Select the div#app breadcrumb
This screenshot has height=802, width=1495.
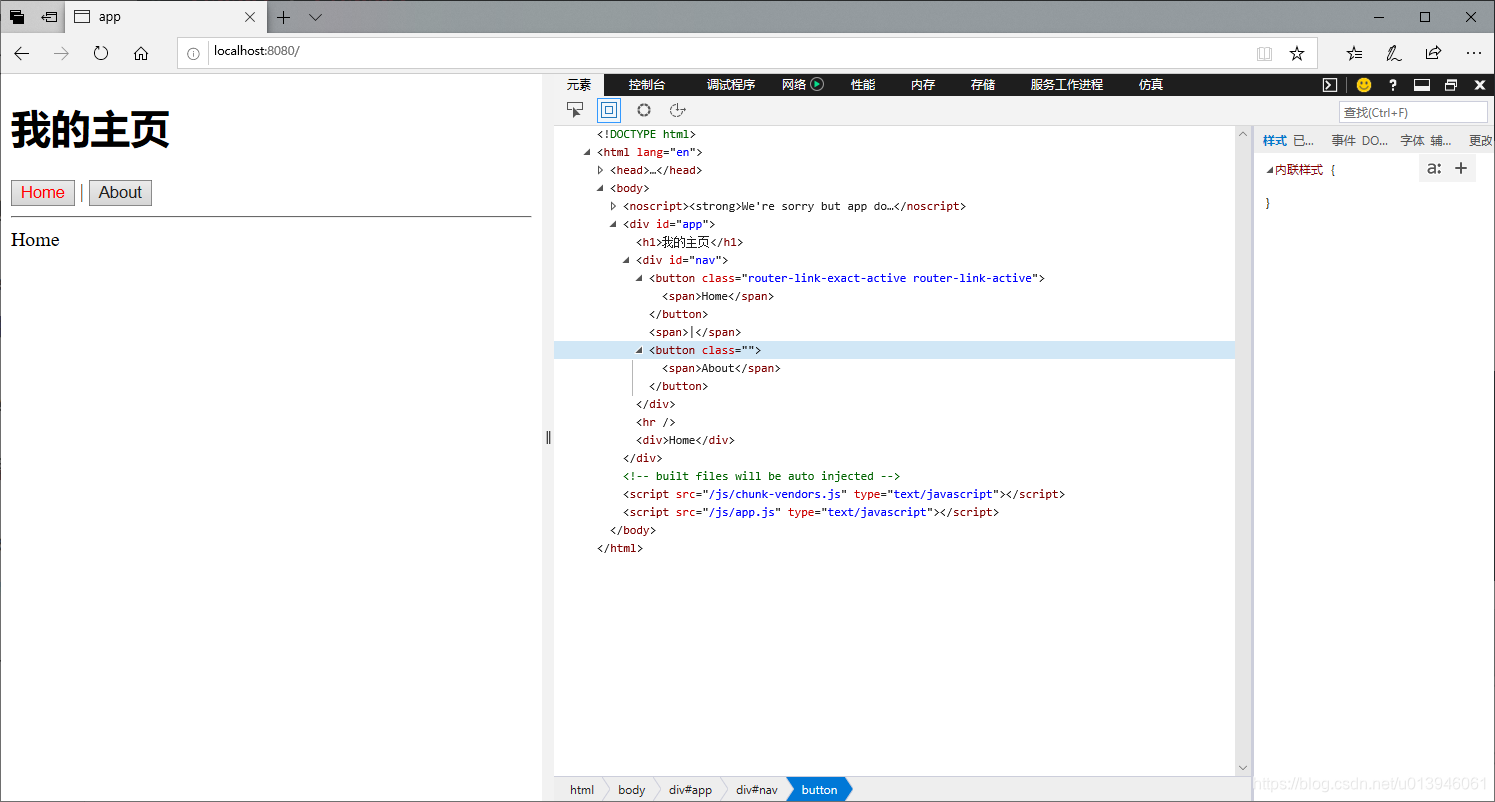coord(691,790)
